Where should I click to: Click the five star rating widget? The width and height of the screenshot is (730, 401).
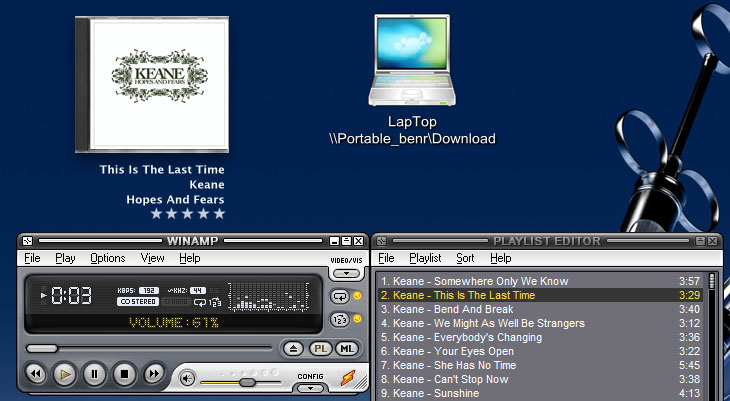188,214
